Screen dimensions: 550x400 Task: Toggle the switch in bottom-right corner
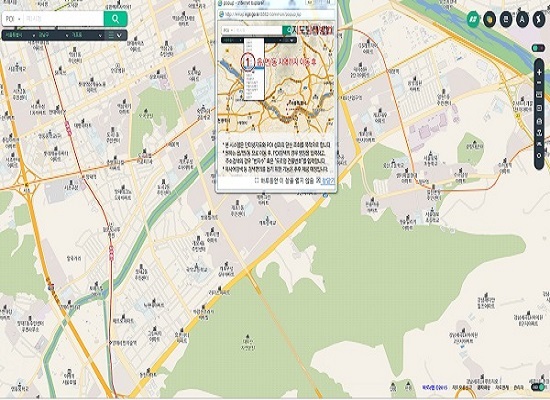tap(538, 387)
